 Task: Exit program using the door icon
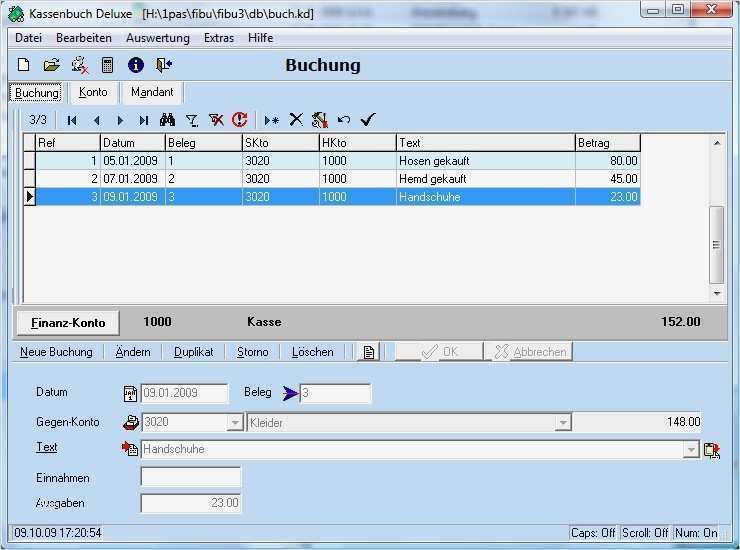pos(164,65)
